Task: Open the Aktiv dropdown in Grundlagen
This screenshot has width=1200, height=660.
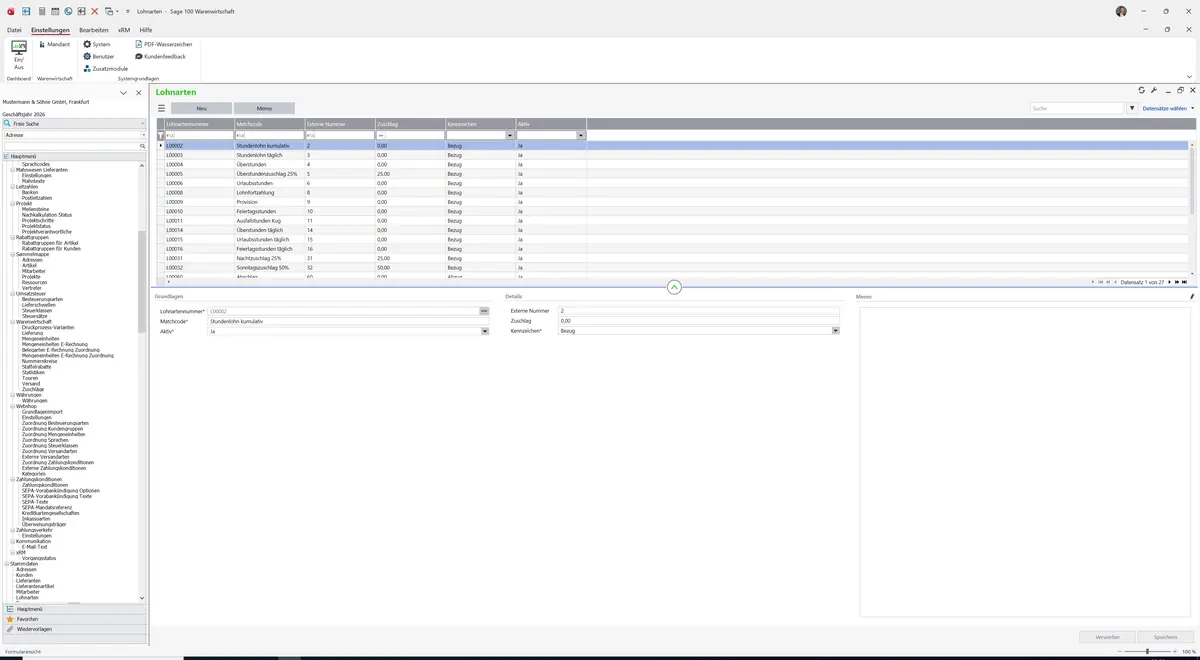Action: [485, 331]
